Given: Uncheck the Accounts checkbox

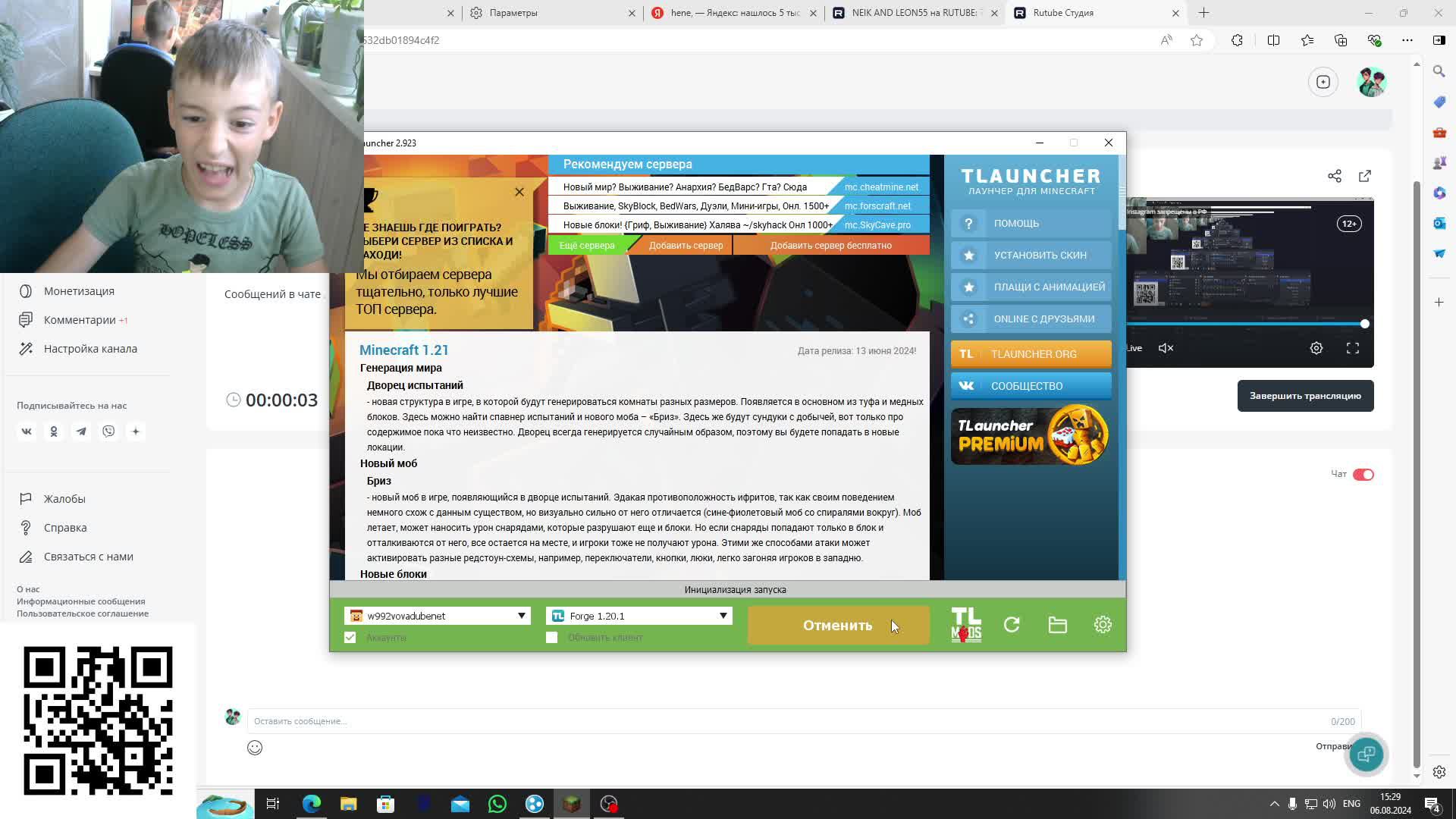Looking at the screenshot, I should point(350,638).
